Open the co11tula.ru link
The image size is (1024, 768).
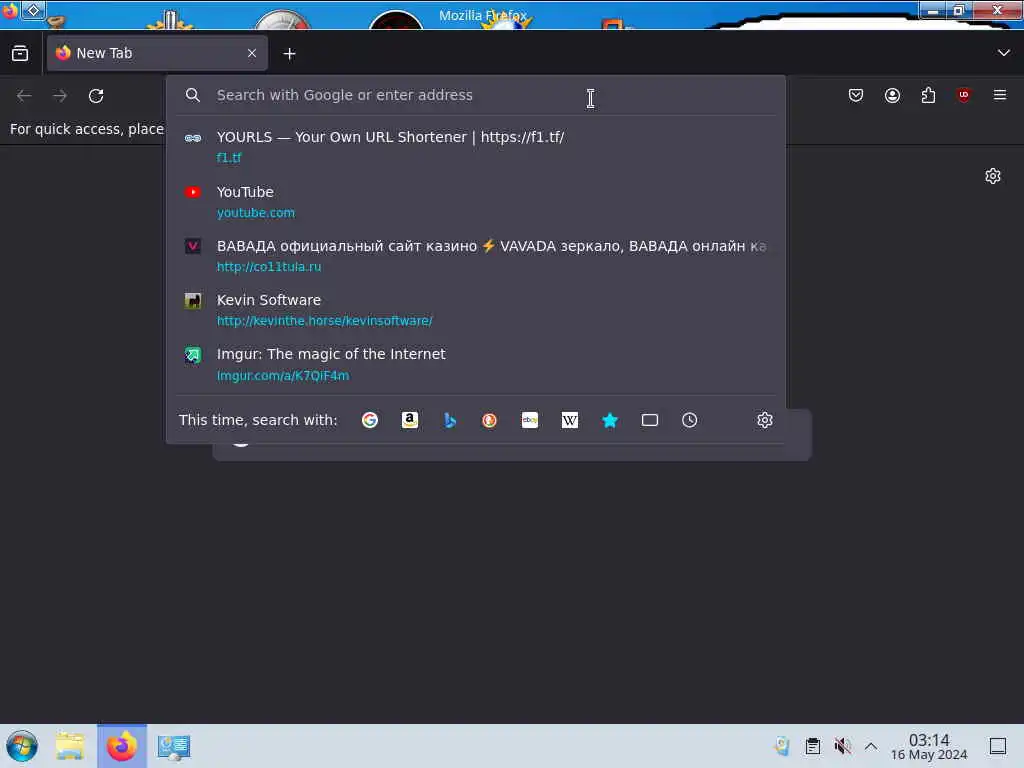pyautogui.click(x=269, y=266)
